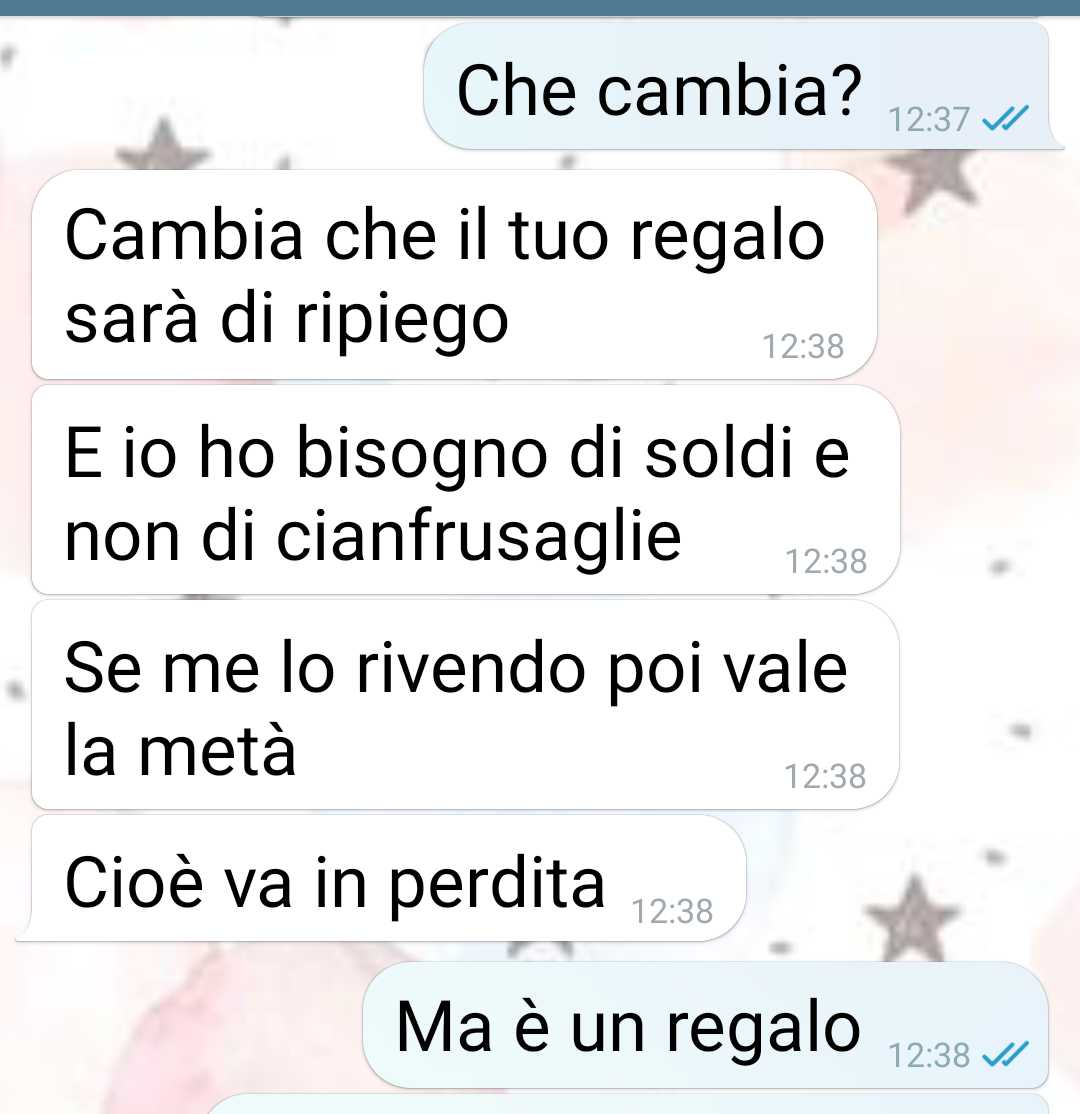1080x1114 pixels.
Task: Select the "Cambia che il tuo regalo" message
Action: (x=455, y=274)
